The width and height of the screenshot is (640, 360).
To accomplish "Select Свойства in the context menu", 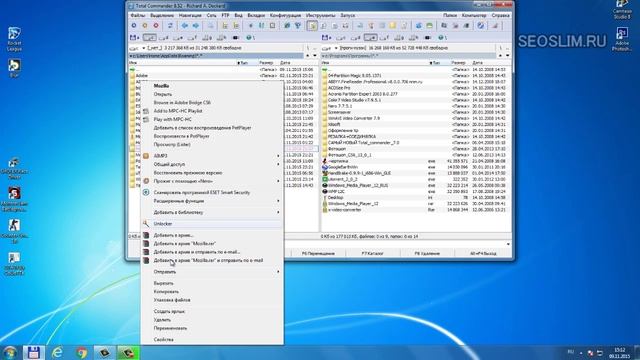I will coord(211,340).
